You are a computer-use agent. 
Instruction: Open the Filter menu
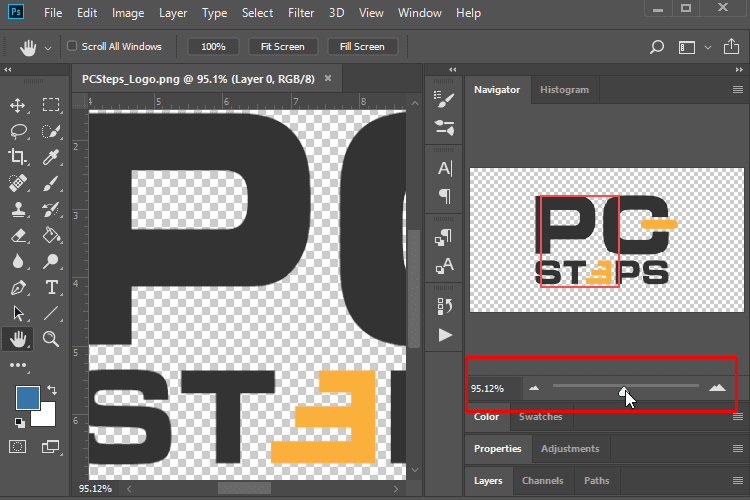(x=301, y=13)
